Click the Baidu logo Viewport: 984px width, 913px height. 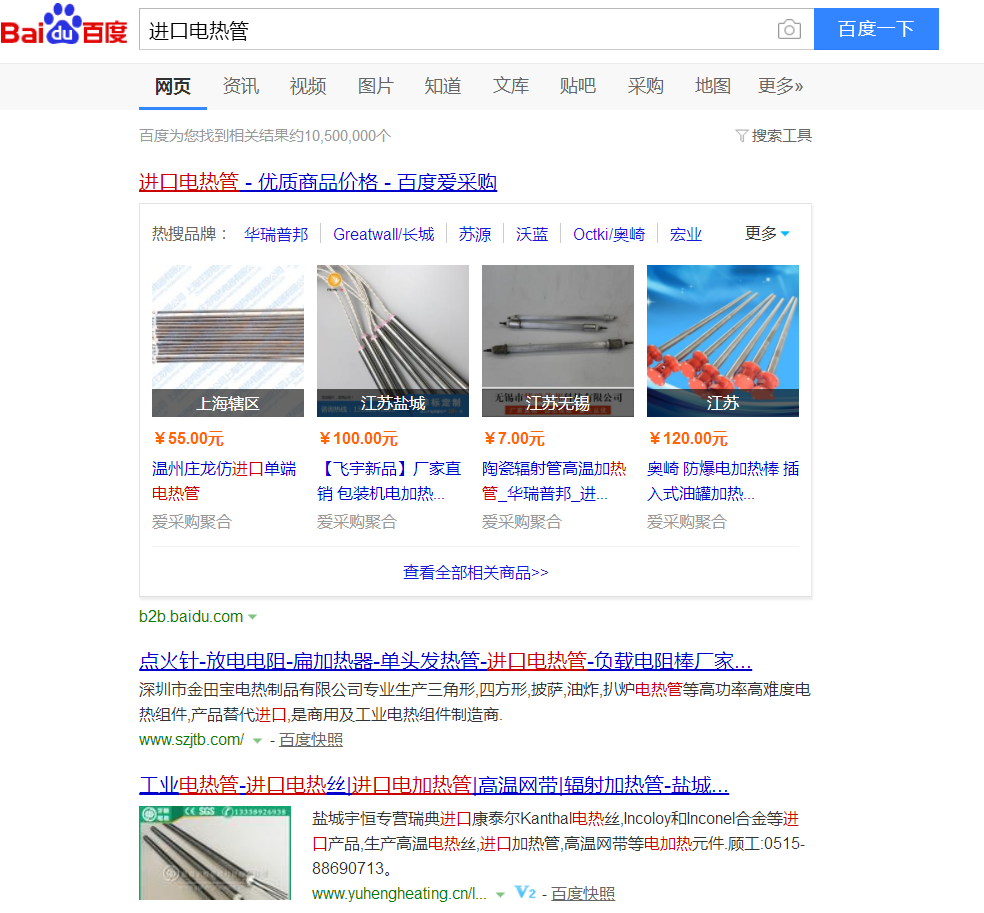click(x=64, y=25)
